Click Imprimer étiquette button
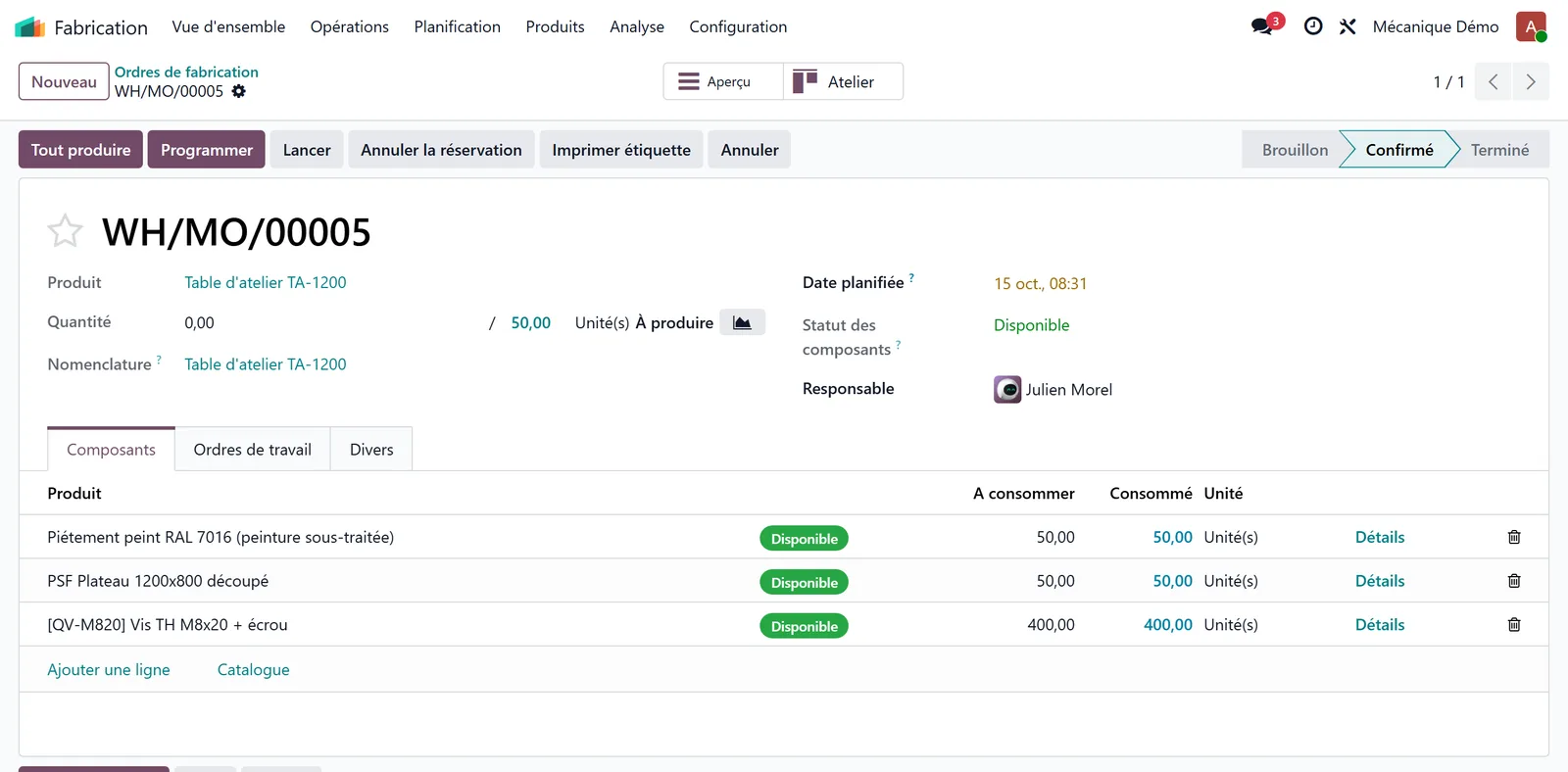The image size is (1568, 772). pyautogui.click(x=621, y=150)
